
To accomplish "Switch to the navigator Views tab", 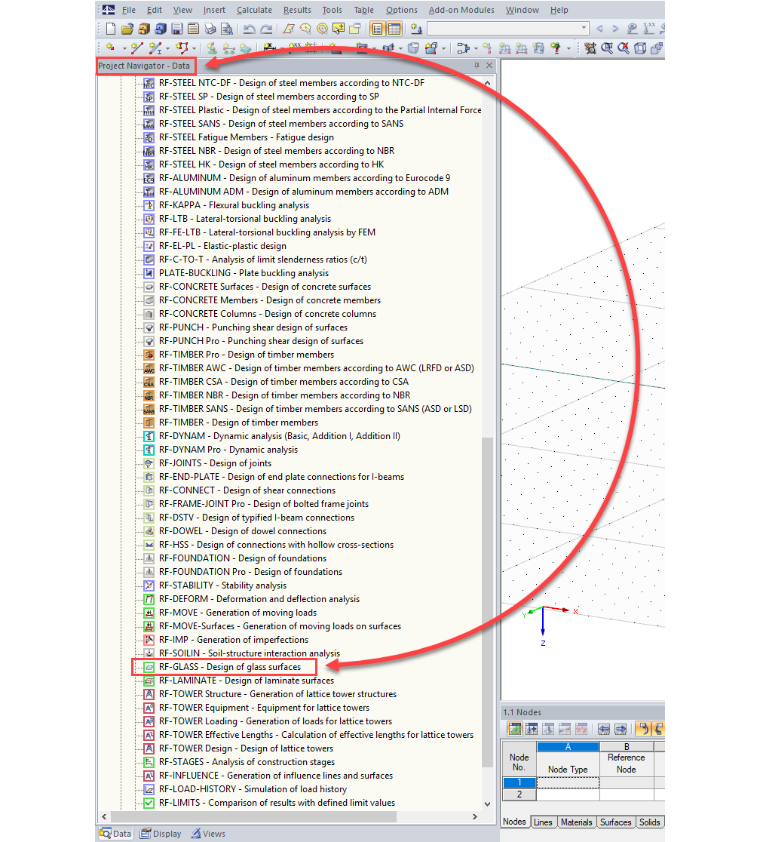I will click(208, 833).
